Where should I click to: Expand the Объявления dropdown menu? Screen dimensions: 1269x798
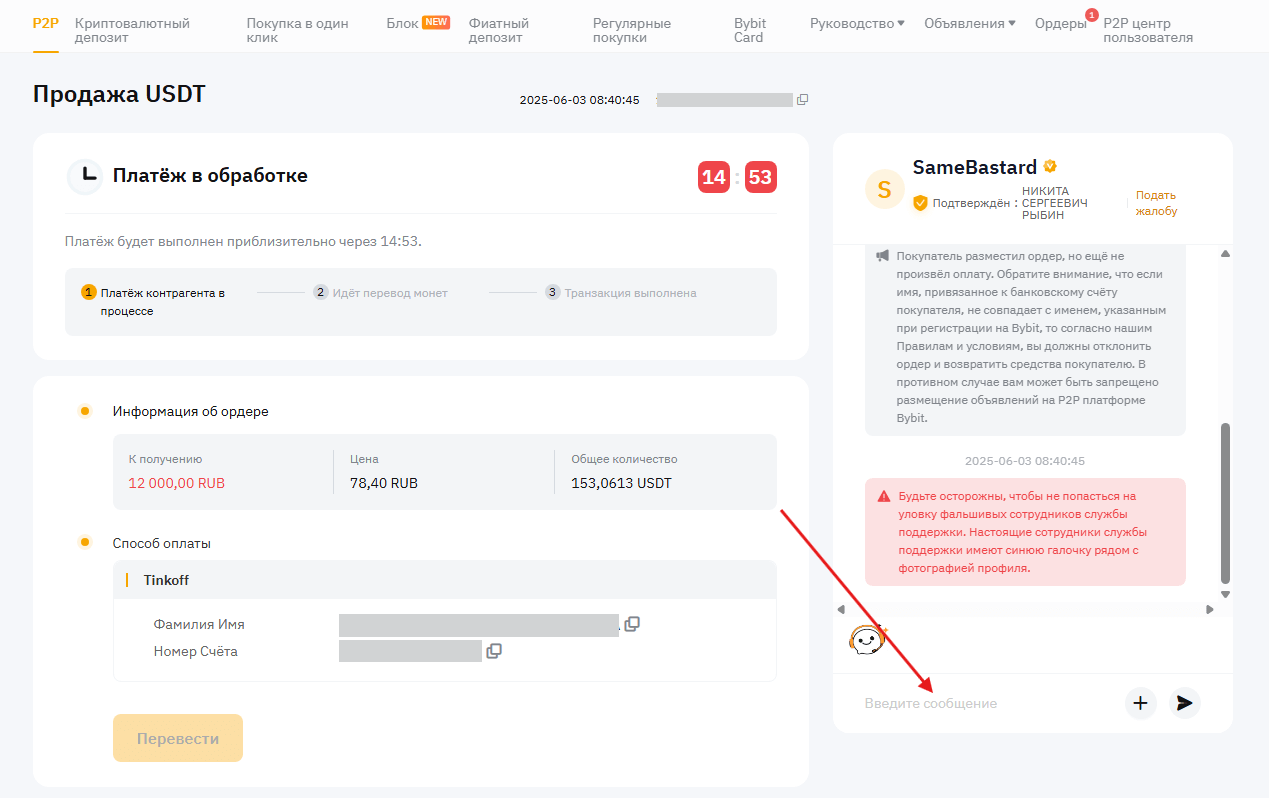(969, 23)
